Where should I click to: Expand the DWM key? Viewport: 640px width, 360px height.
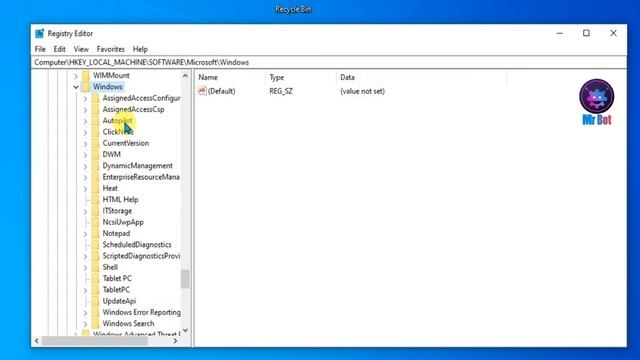pos(85,155)
